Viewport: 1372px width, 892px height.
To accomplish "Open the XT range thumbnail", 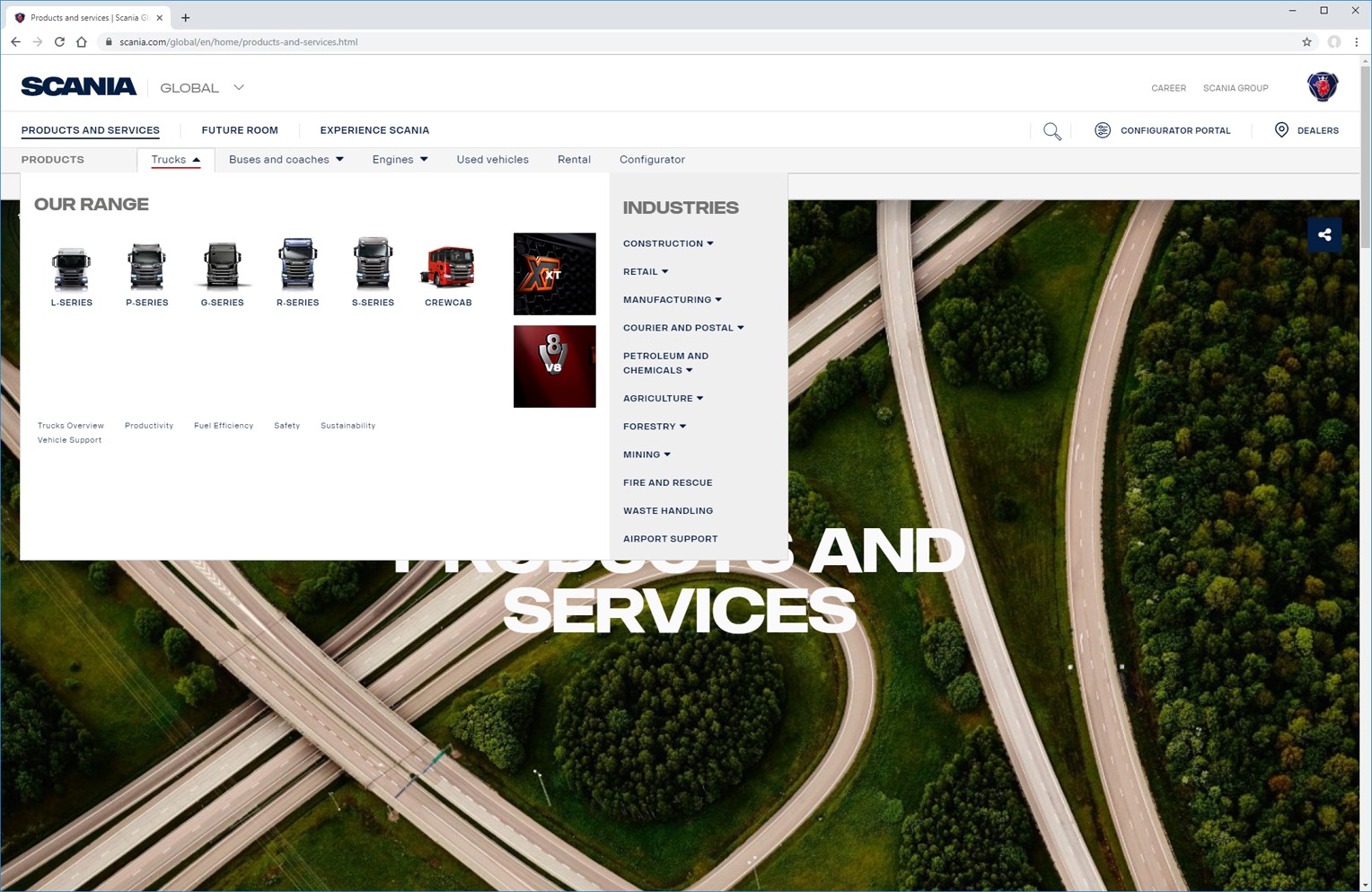I will [x=554, y=274].
